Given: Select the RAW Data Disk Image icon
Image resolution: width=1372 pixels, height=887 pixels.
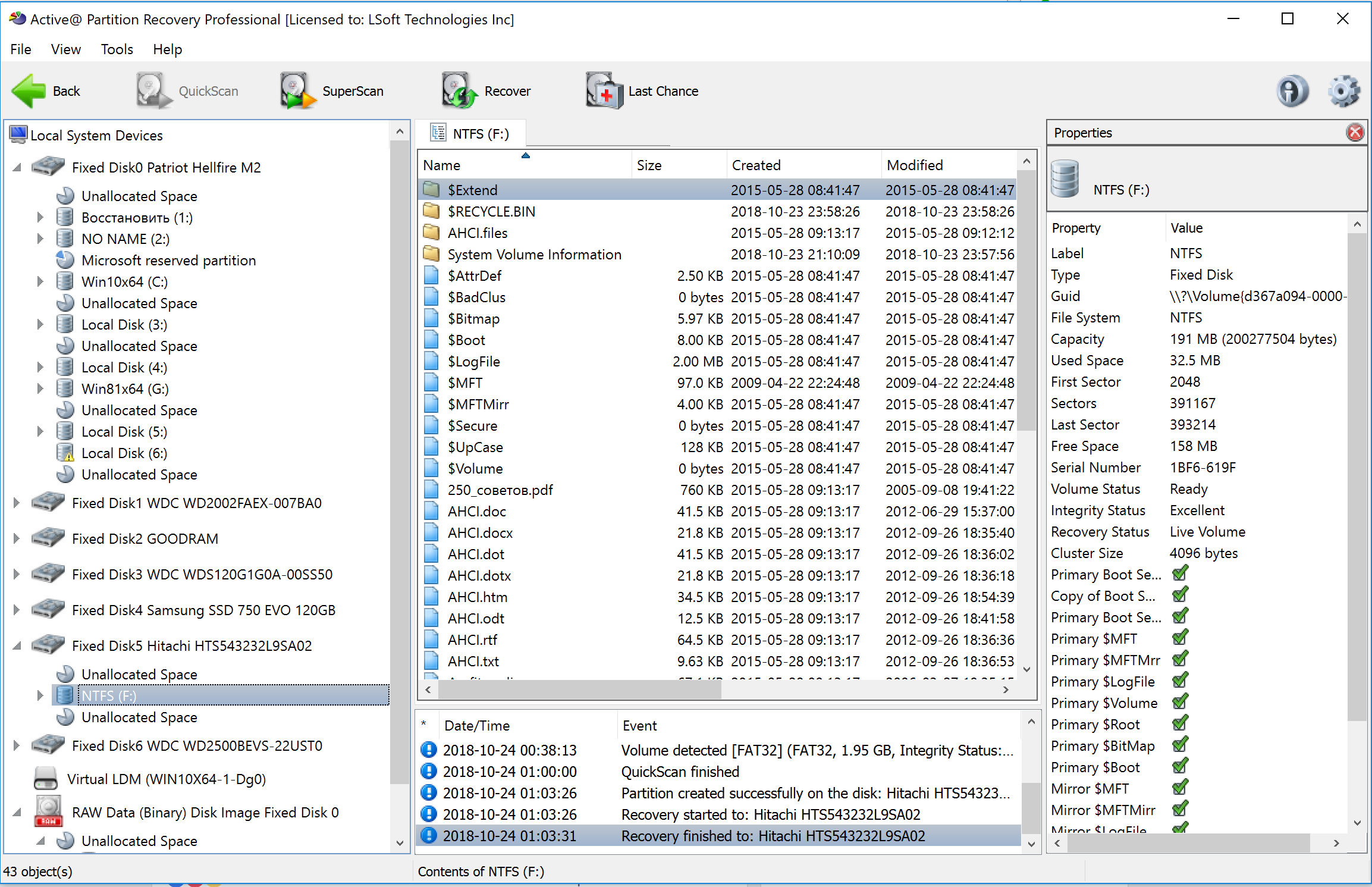Looking at the screenshot, I should point(48,812).
